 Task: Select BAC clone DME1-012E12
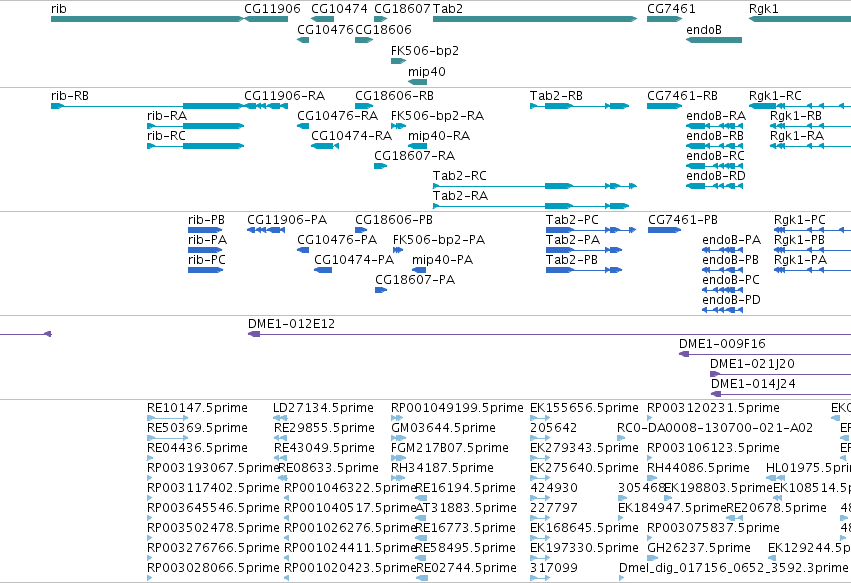(291, 325)
